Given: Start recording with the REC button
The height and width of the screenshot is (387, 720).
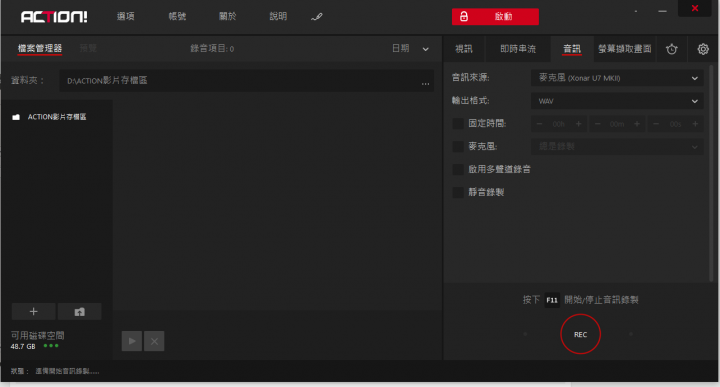Looking at the screenshot, I should (580, 334).
